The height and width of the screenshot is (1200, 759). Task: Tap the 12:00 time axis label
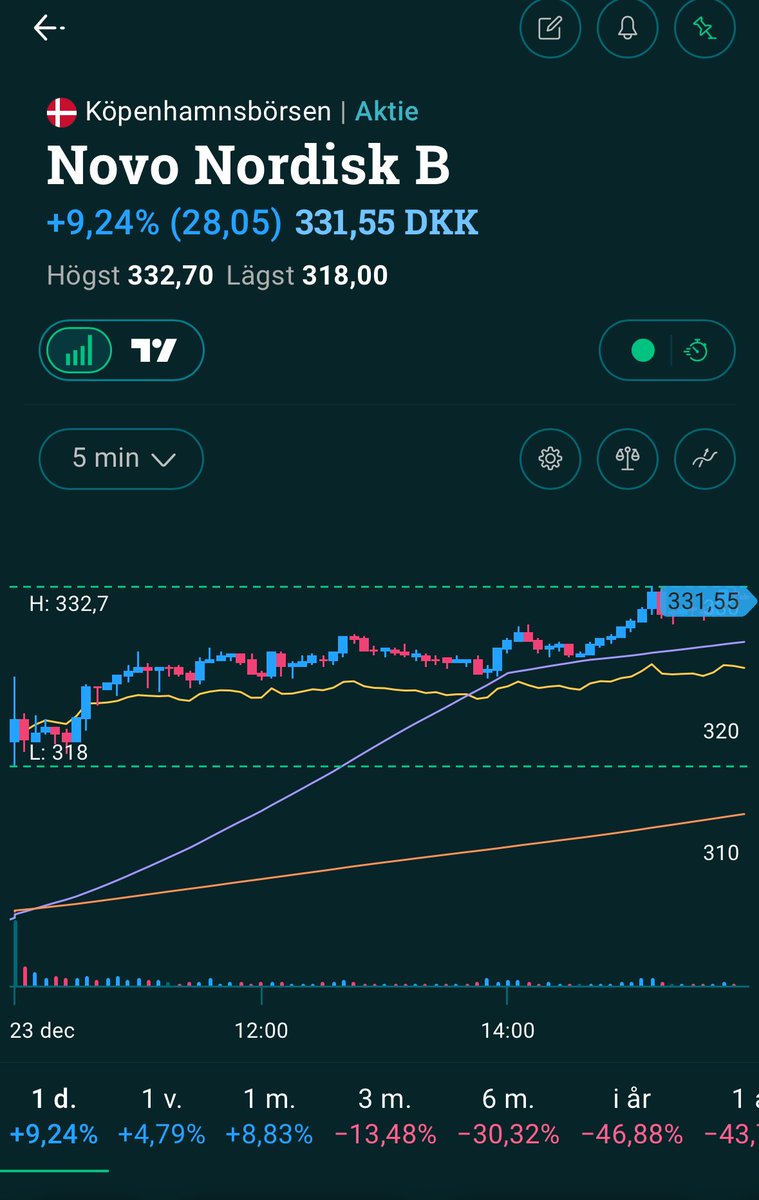pyautogui.click(x=261, y=1030)
